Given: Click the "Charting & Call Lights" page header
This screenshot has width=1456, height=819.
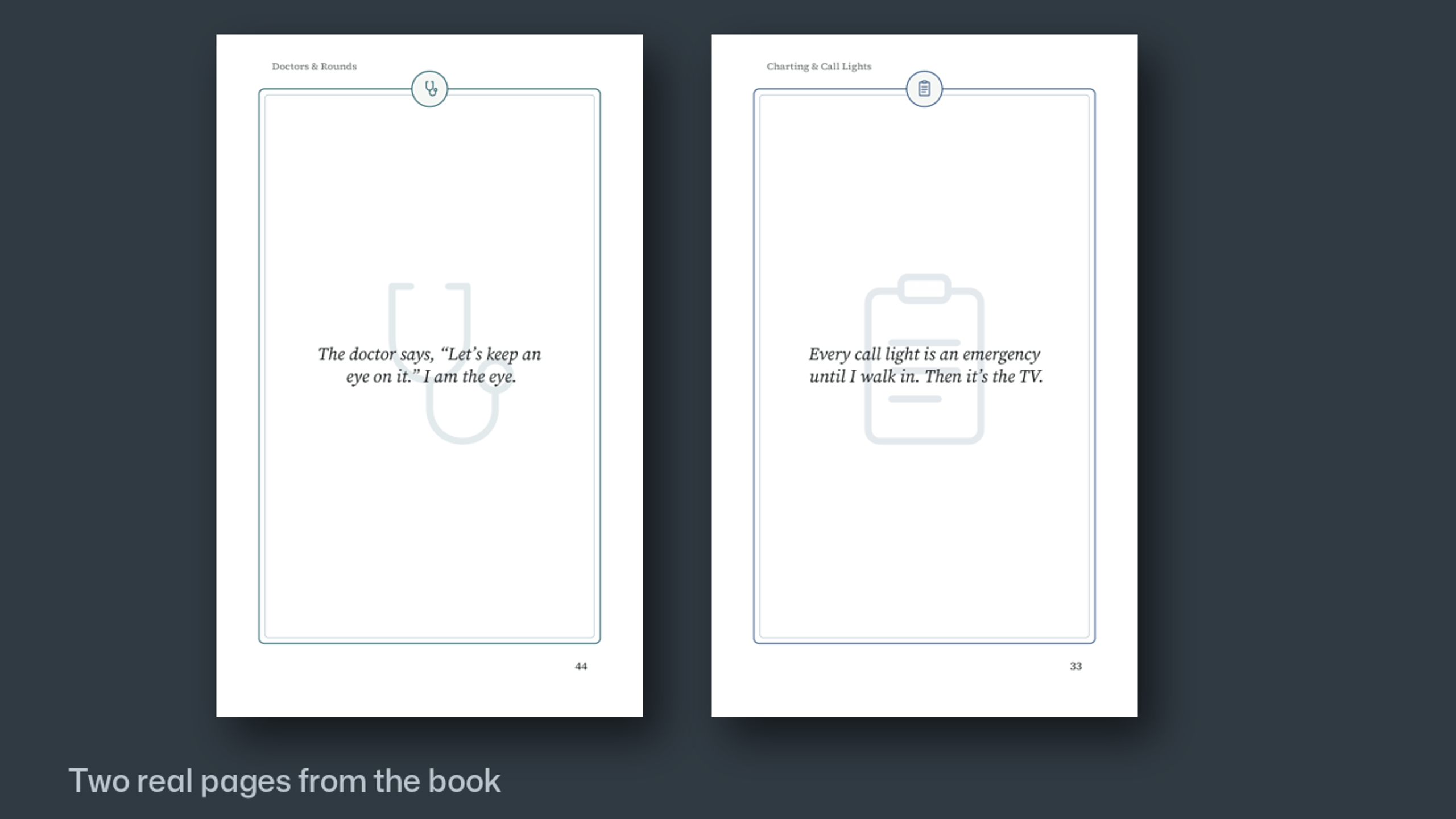Looking at the screenshot, I should [x=818, y=66].
